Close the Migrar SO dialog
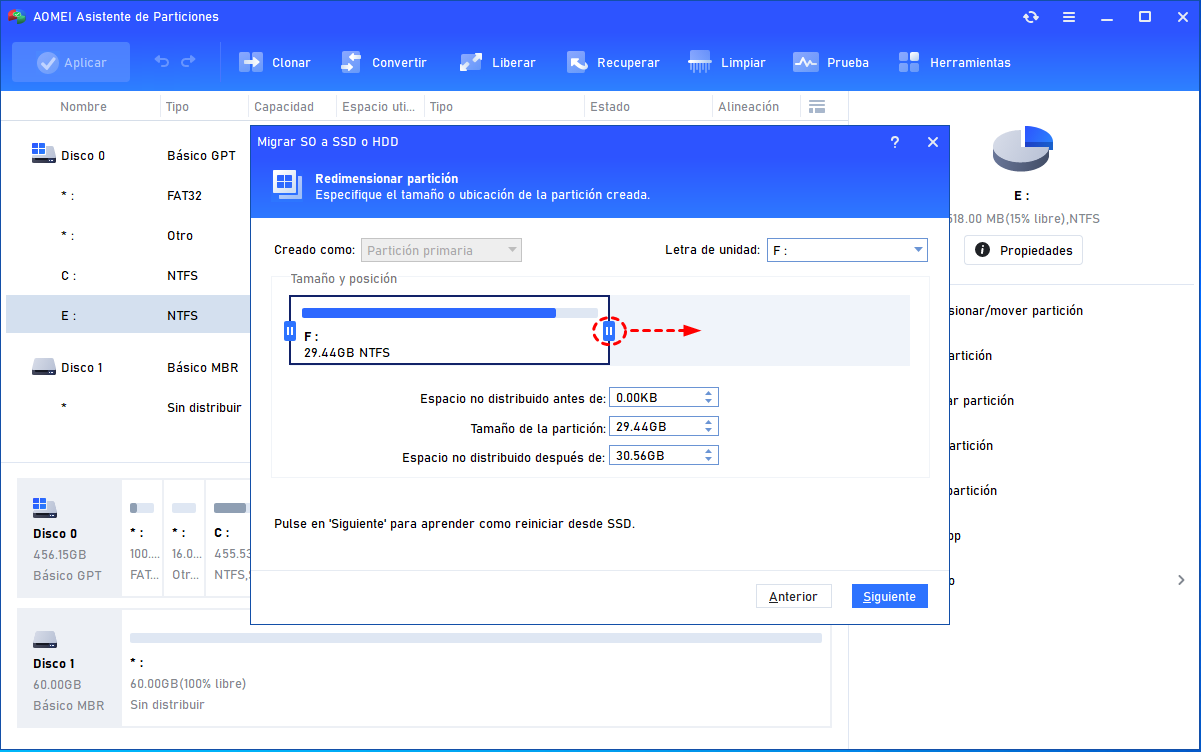1201x752 pixels. [x=933, y=142]
